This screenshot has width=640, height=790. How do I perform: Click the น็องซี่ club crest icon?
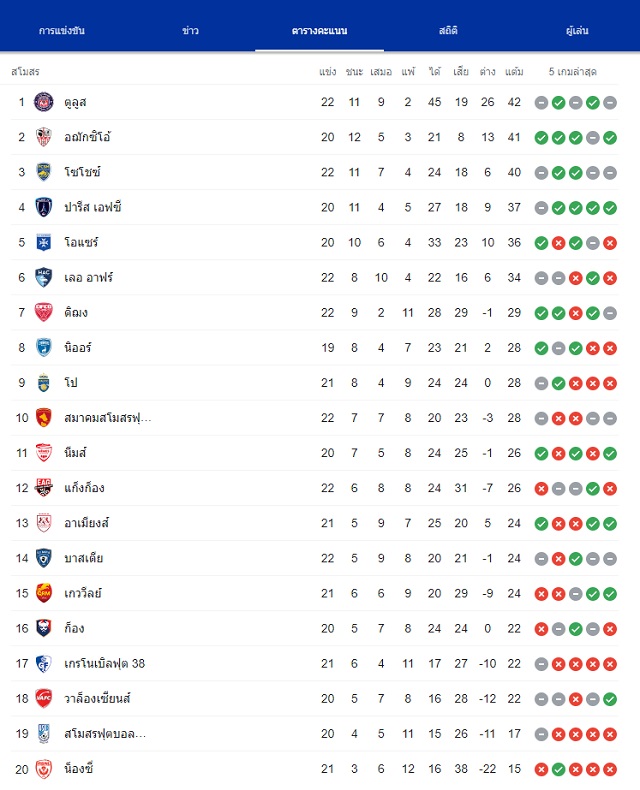coord(44,769)
